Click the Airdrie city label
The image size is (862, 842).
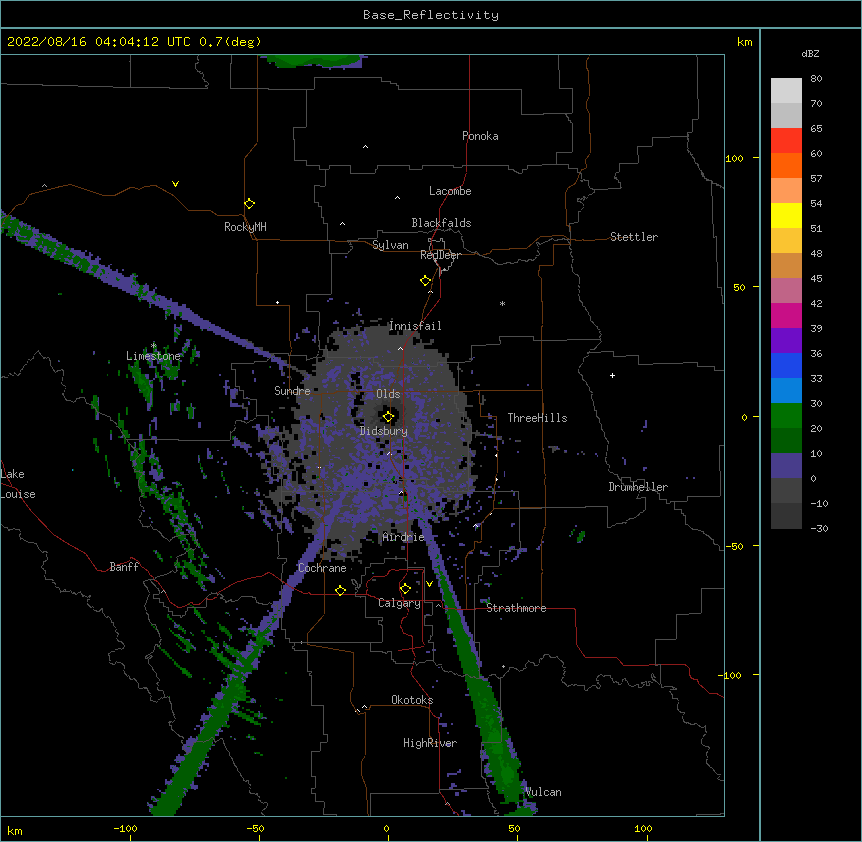click(x=404, y=537)
